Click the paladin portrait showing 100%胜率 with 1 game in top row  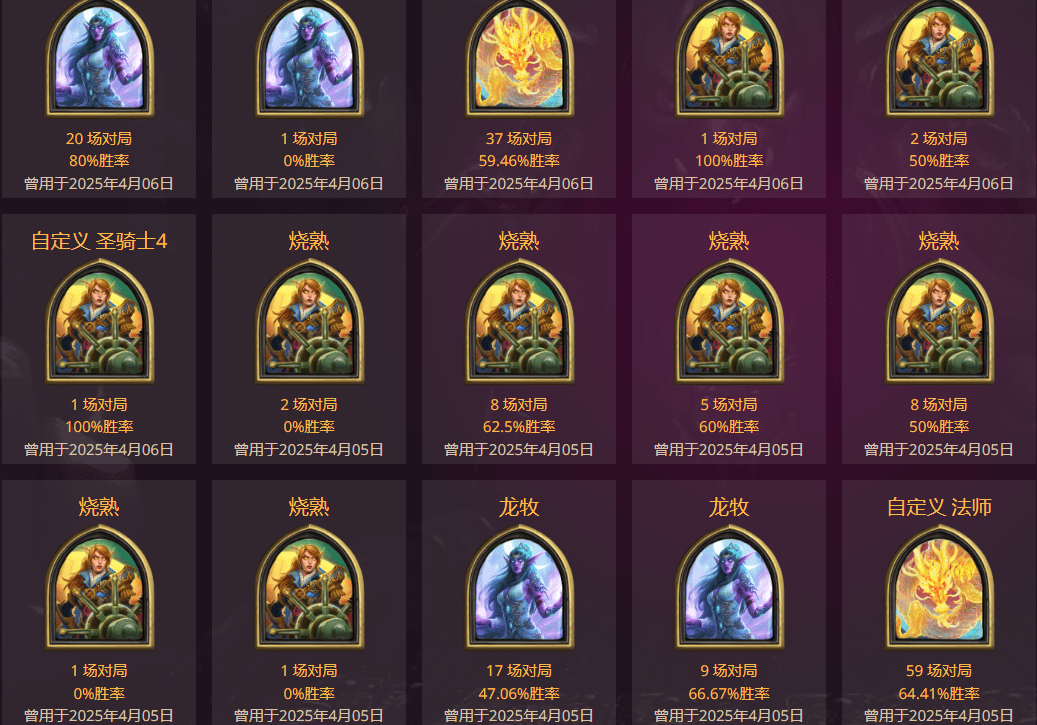tap(729, 58)
